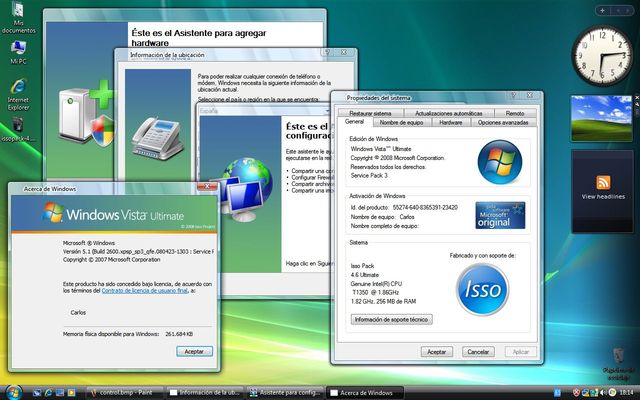This screenshot has height=400, width=640.
Task: Click the hardware wizard computer icon
Action: [x=84, y=113]
